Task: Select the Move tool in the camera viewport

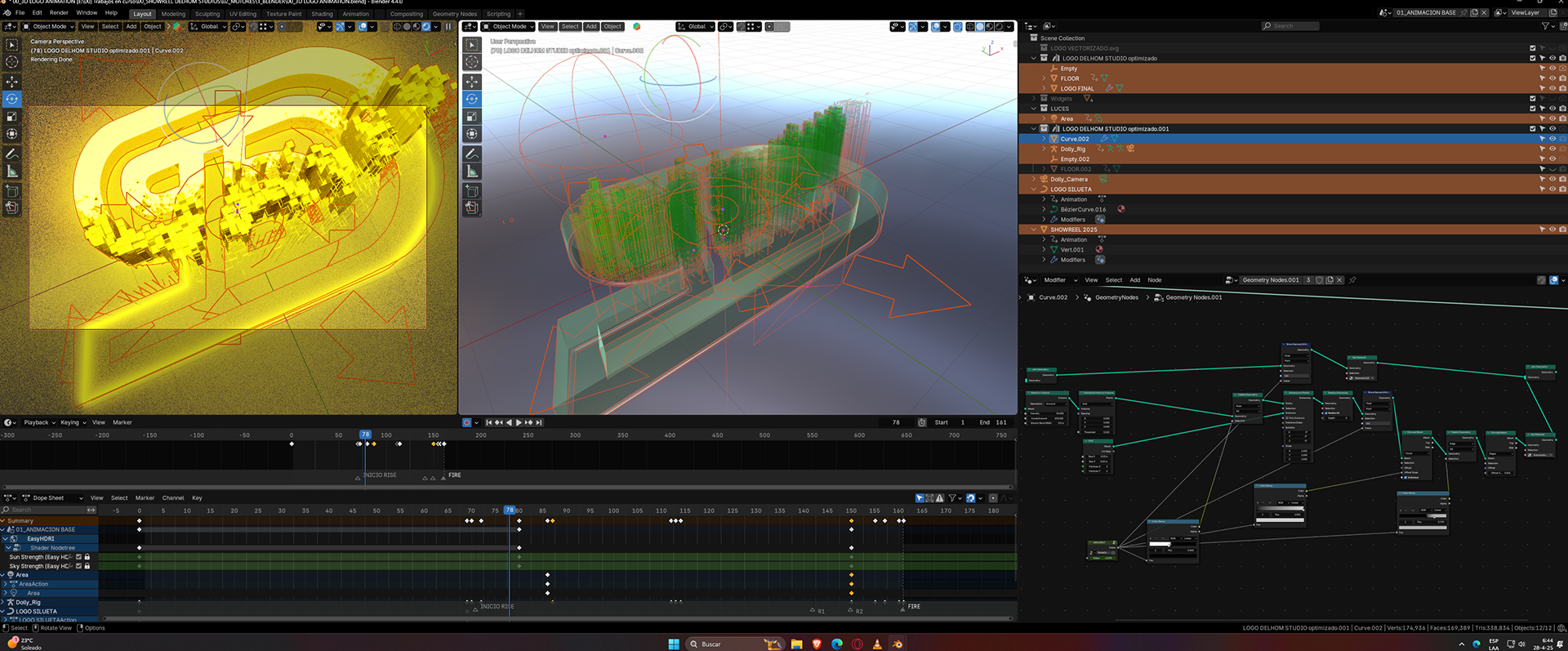Action: click(12, 82)
